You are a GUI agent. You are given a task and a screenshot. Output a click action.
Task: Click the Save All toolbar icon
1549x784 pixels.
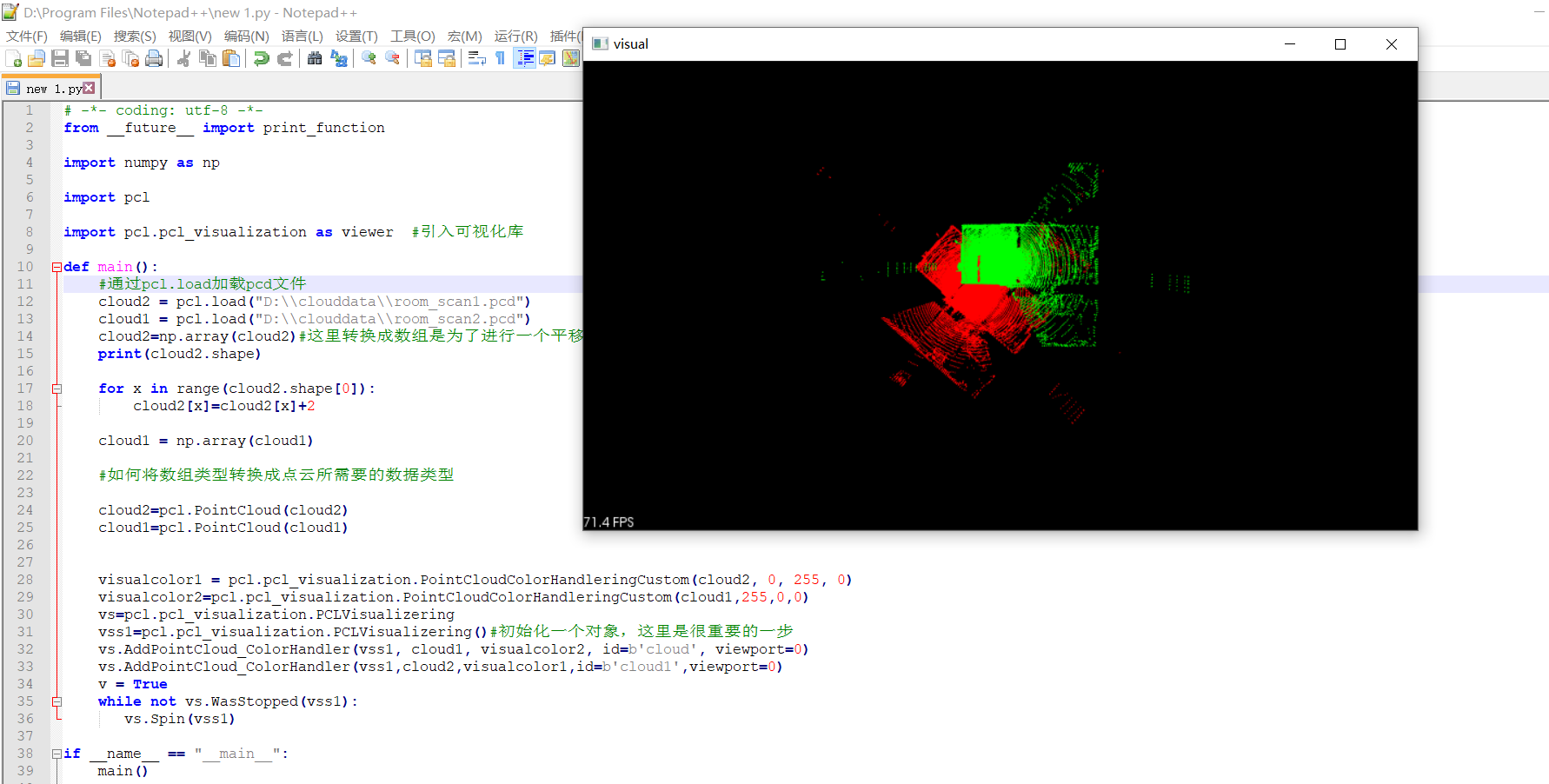(x=83, y=58)
